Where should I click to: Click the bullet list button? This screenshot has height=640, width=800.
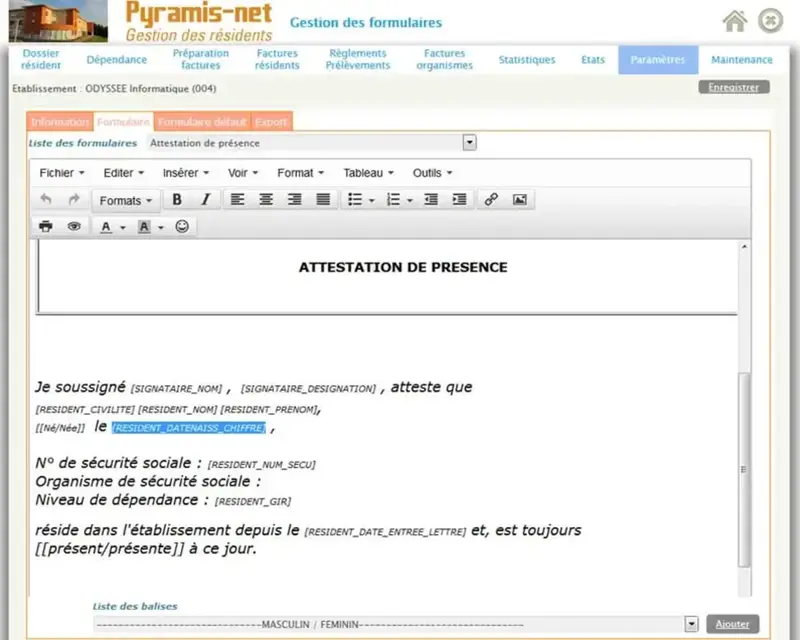tap(355, 200)
